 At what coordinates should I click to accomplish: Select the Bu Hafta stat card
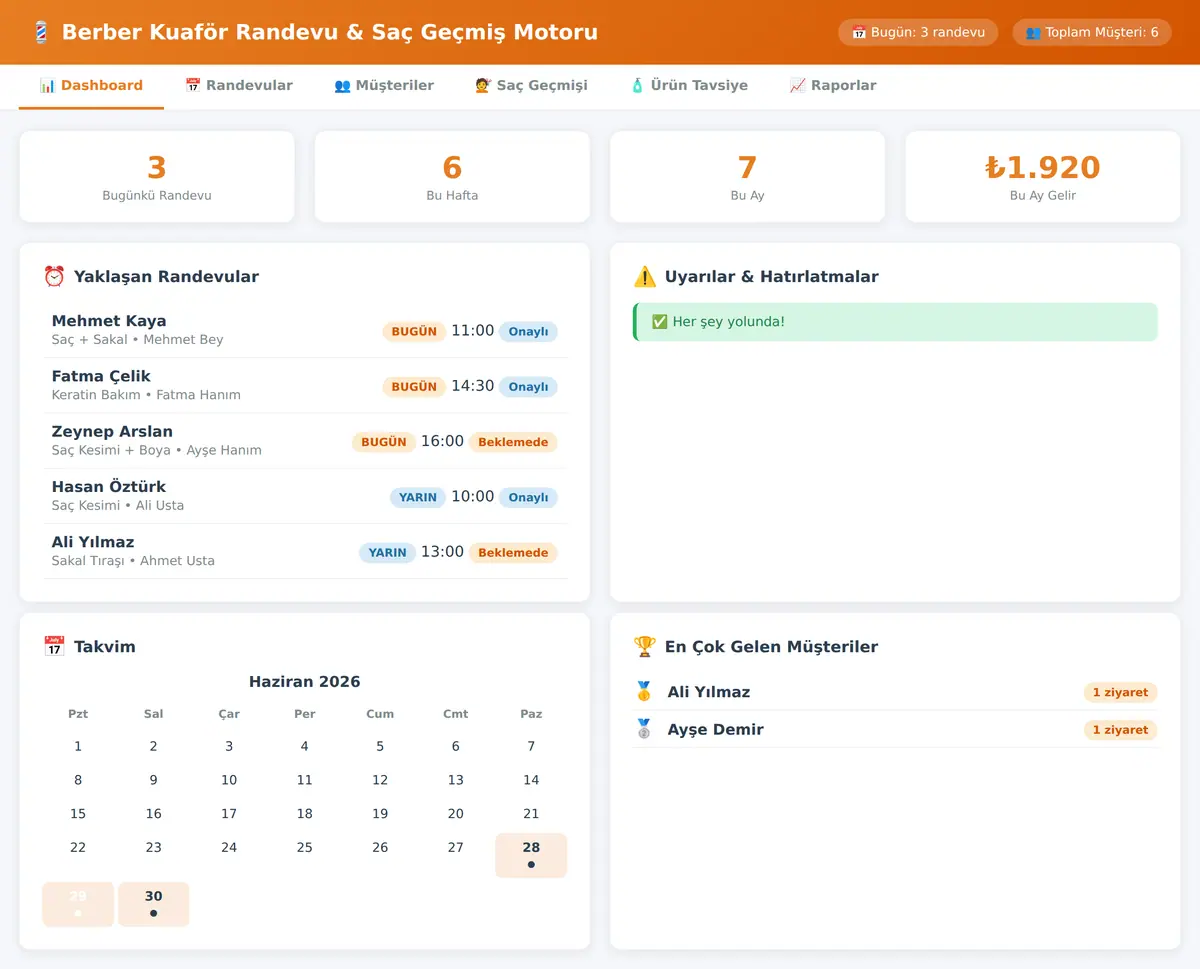point(452,177)
